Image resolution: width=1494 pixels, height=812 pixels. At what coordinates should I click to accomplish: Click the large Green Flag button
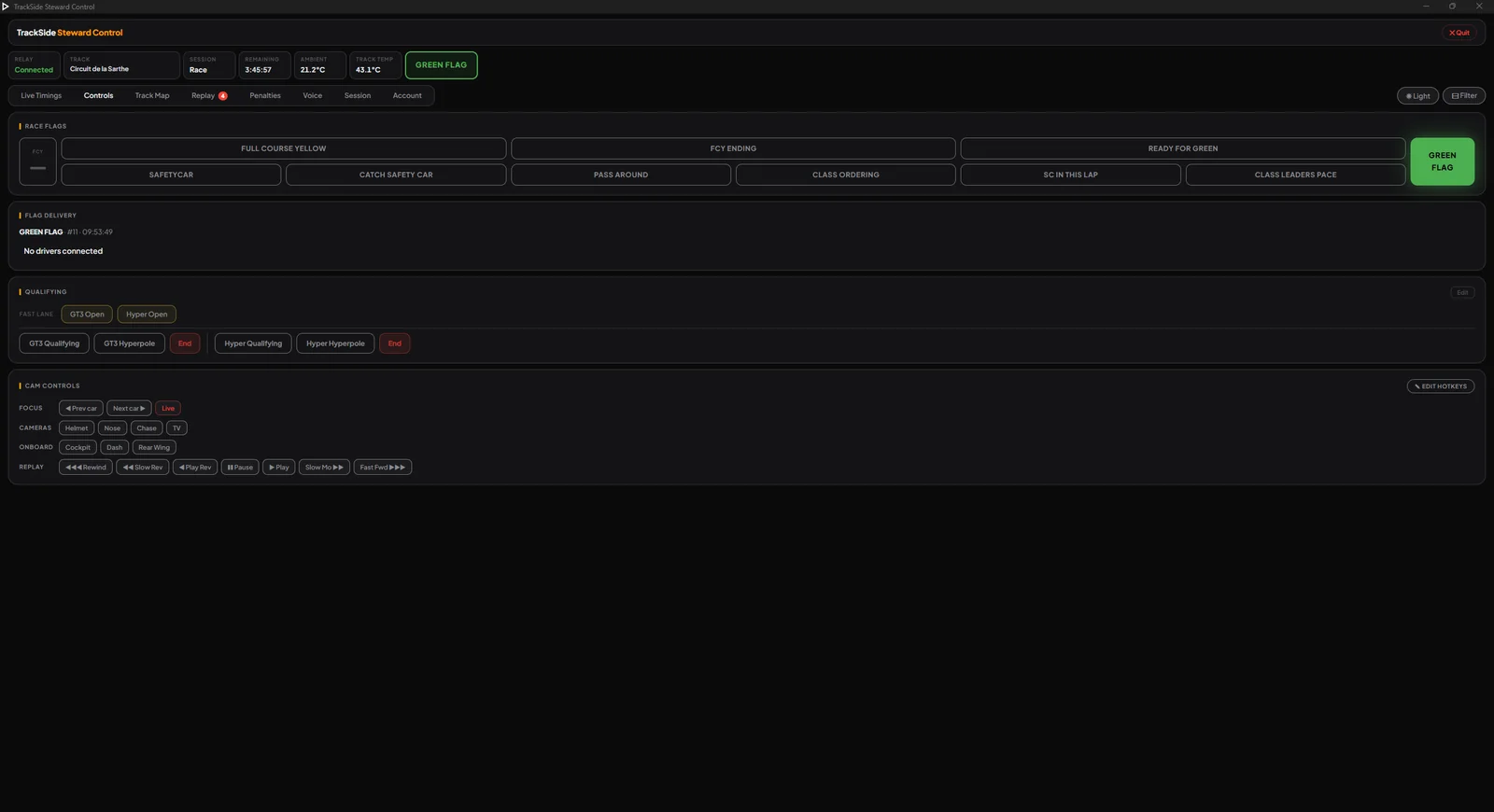pyautogui.click(x=1442, y=161)
